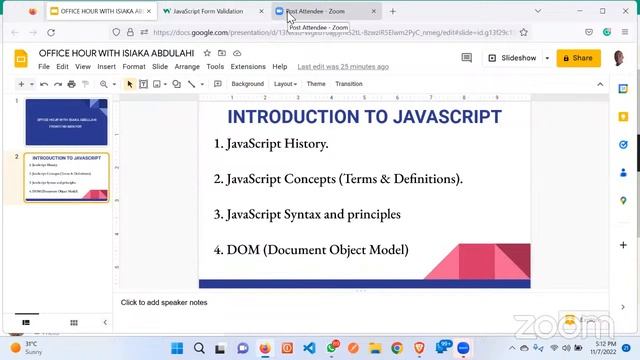Screen dimensions: 640x360
Task: Move presentation to folder icon
Action: (x=222, y=53)
